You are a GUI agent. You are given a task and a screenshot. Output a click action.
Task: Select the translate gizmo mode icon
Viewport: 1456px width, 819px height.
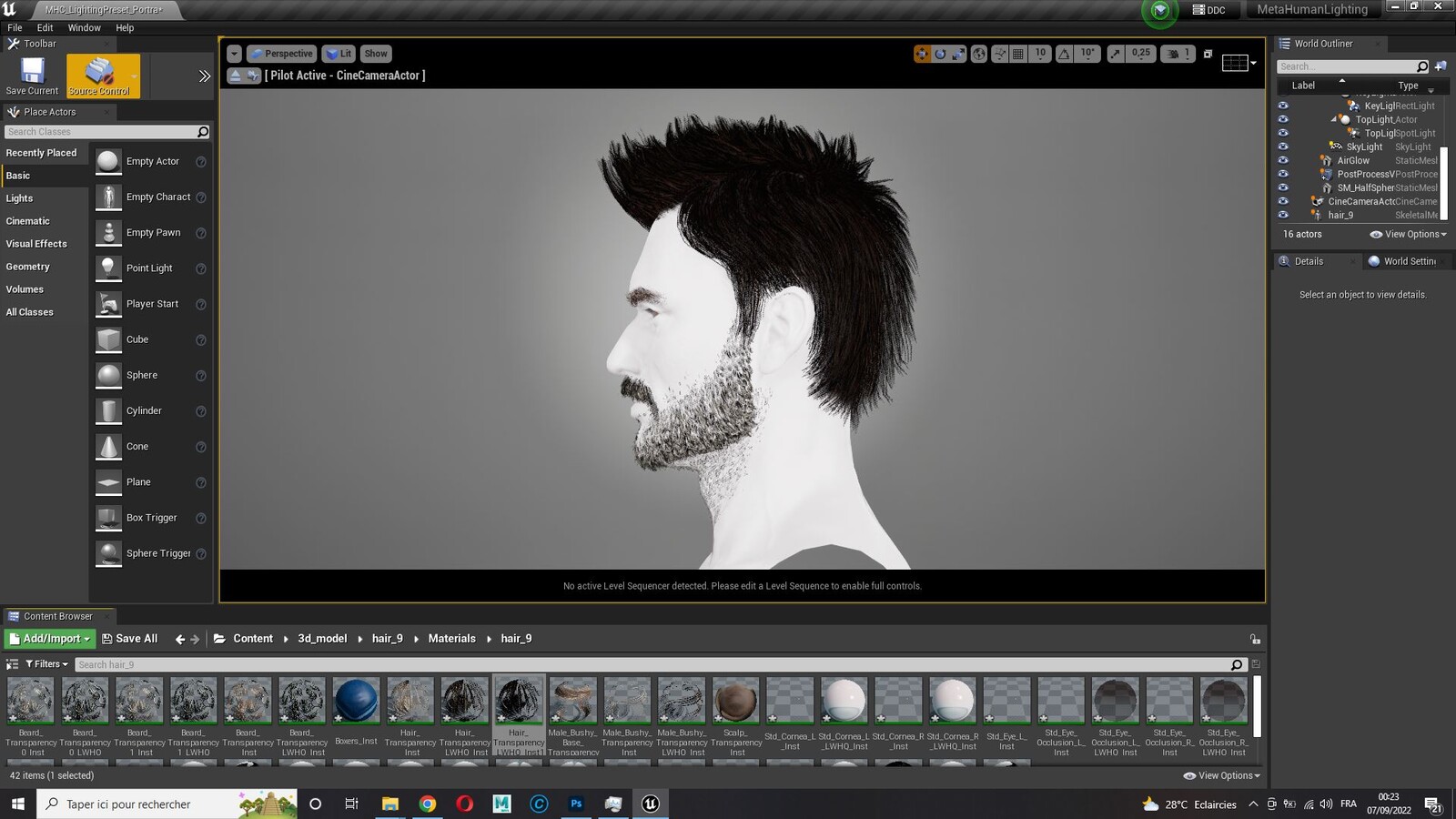(922, 54)
